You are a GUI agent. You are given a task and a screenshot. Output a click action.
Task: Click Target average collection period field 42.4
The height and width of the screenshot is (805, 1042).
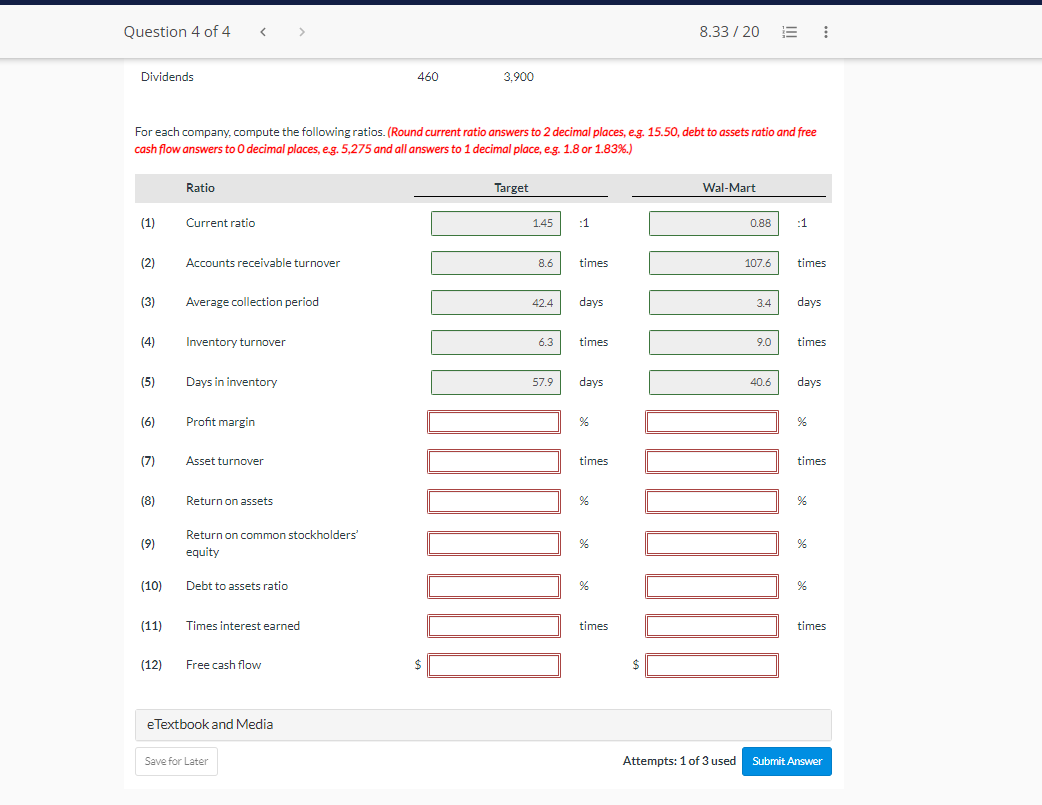(496, 302)
